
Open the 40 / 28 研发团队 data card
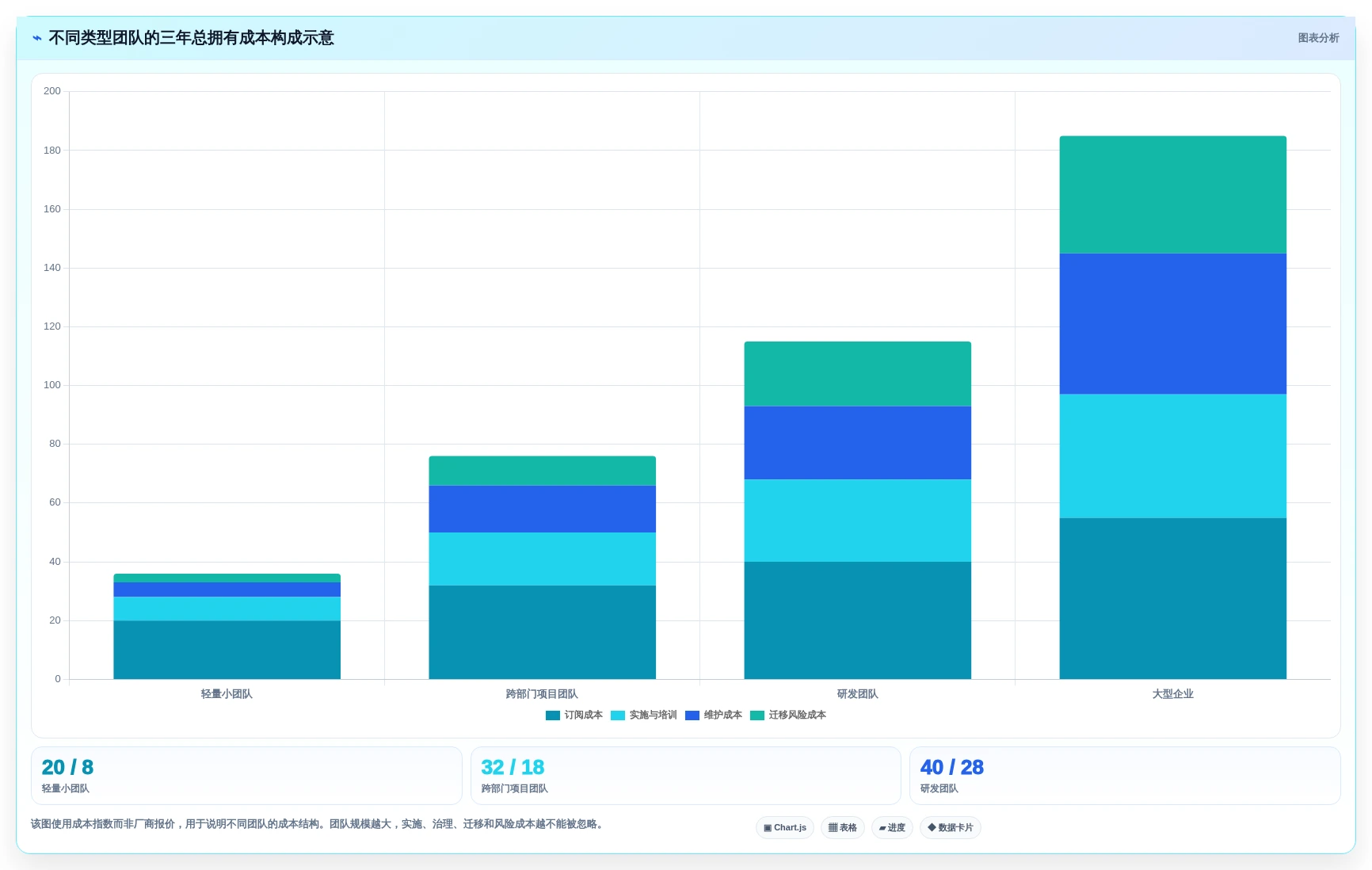coord(1125,776)
